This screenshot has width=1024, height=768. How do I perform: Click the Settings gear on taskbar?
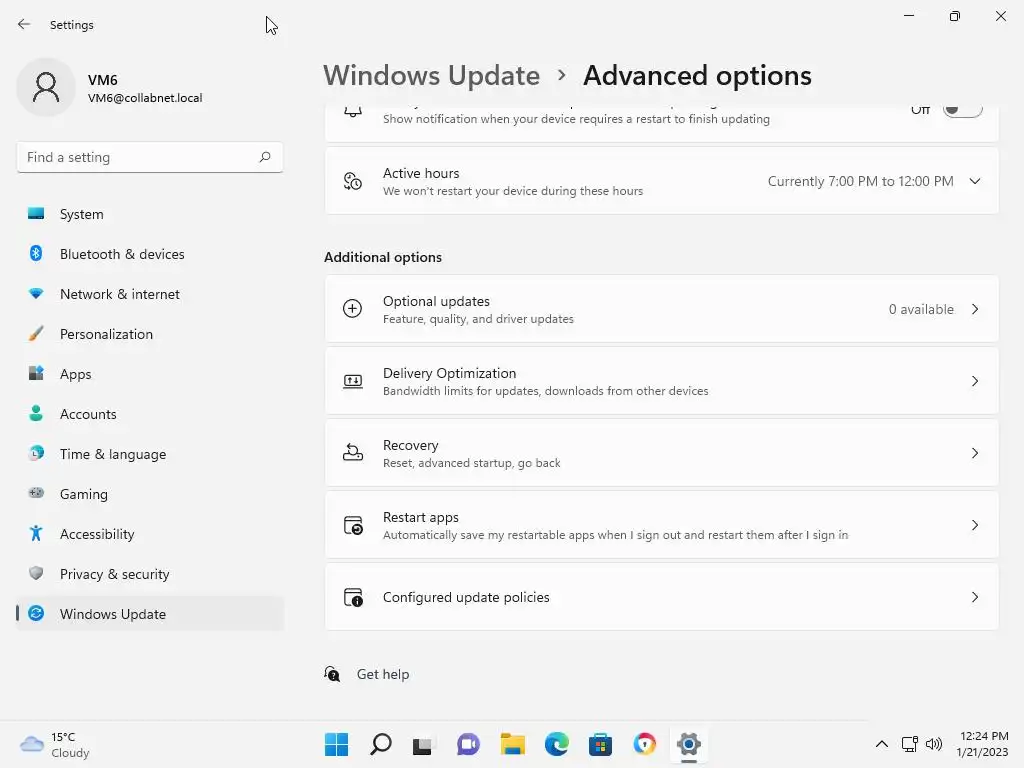688,744
